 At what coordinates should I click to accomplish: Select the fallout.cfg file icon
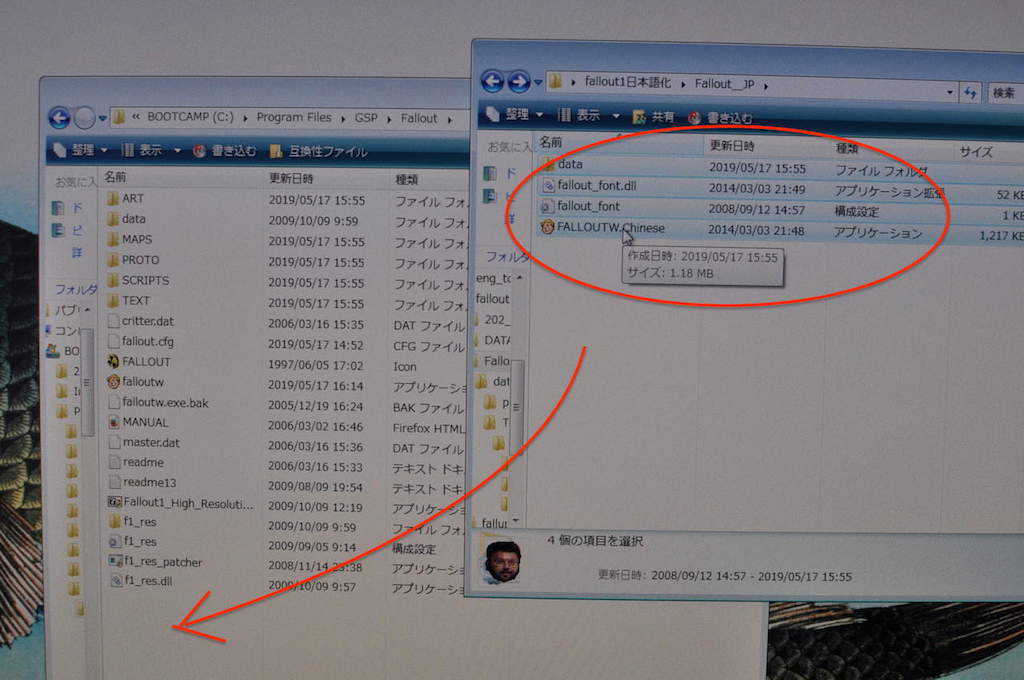click(114, 341)
